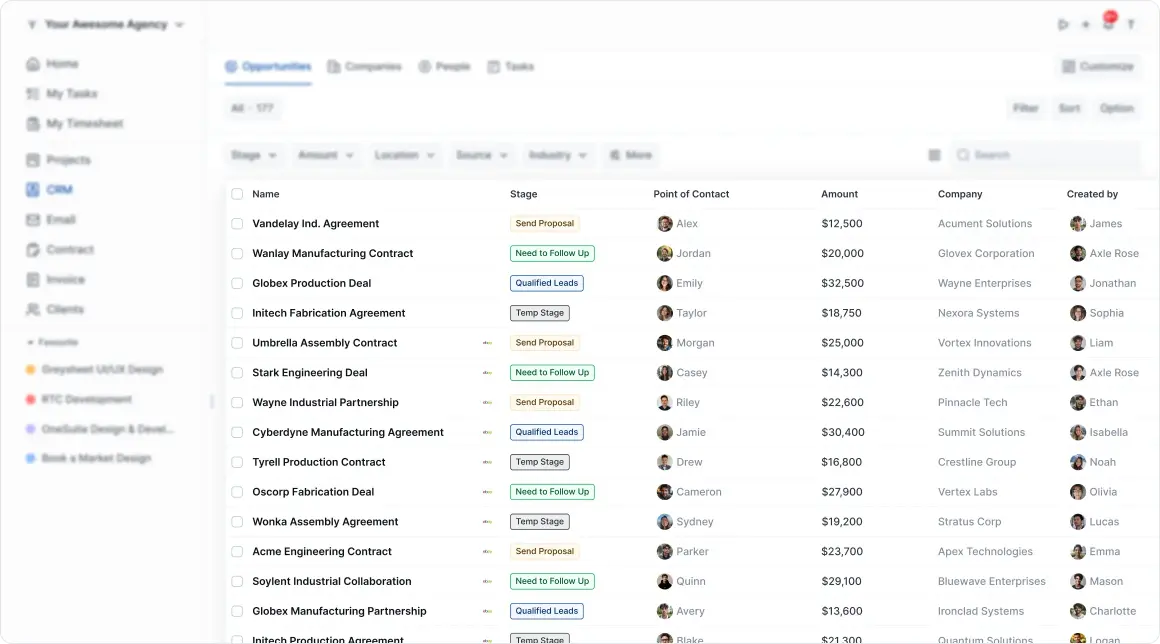Click the Point of Contact column header
Screen dimensions: 1160x644
(691, 194)
